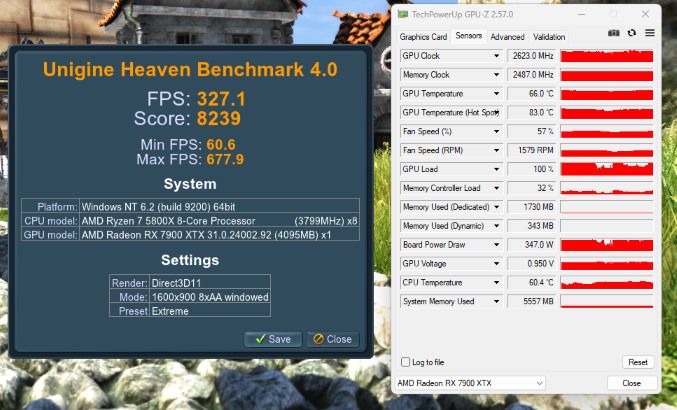Open the Memory Controller Load dropdown
This screenshot has width=677, height=410.
[x=497, y=188]
